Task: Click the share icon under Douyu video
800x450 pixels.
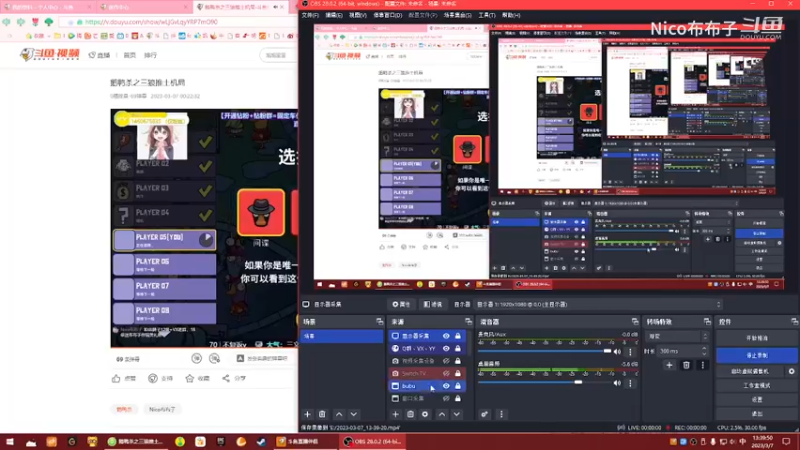Action: [226, 379]
